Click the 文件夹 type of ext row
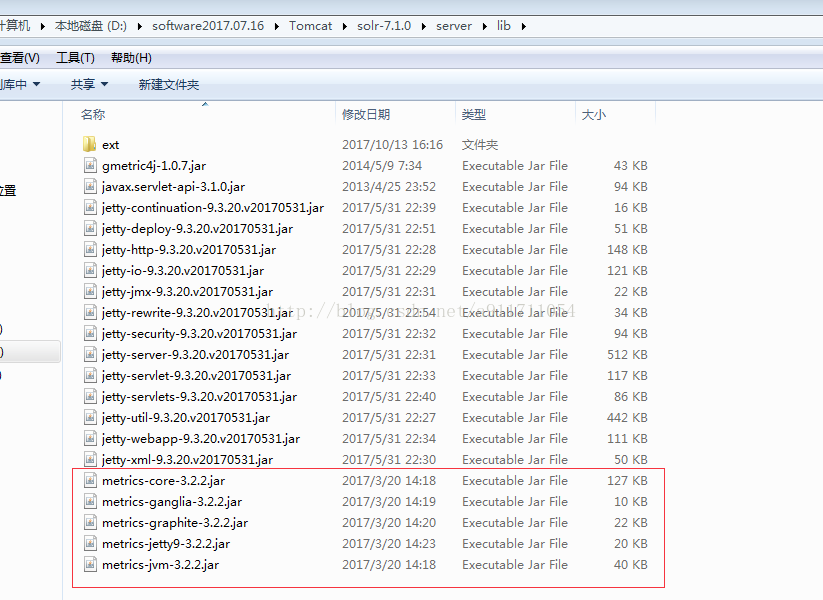Screen dimensions: 823x600 (480, 145)
